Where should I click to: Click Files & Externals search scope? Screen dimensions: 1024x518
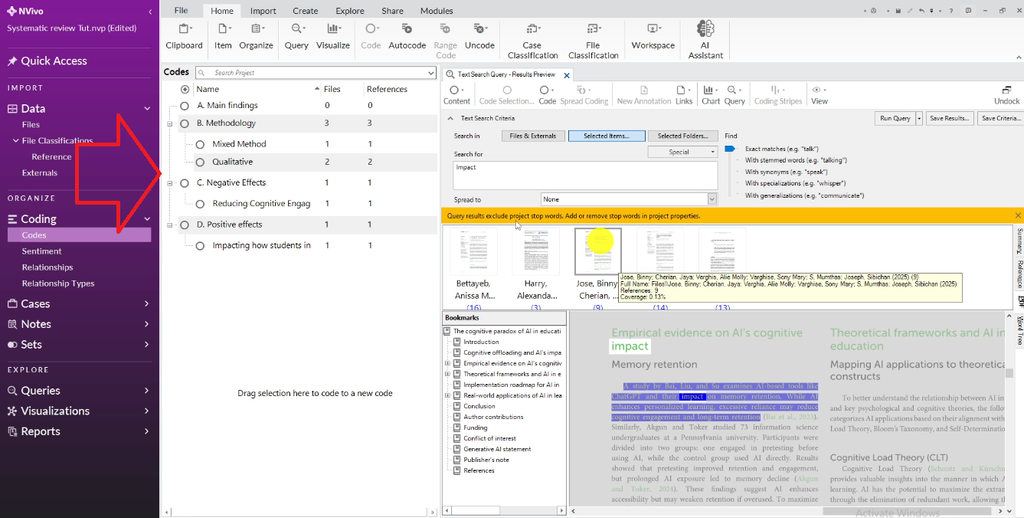point(533,136)
